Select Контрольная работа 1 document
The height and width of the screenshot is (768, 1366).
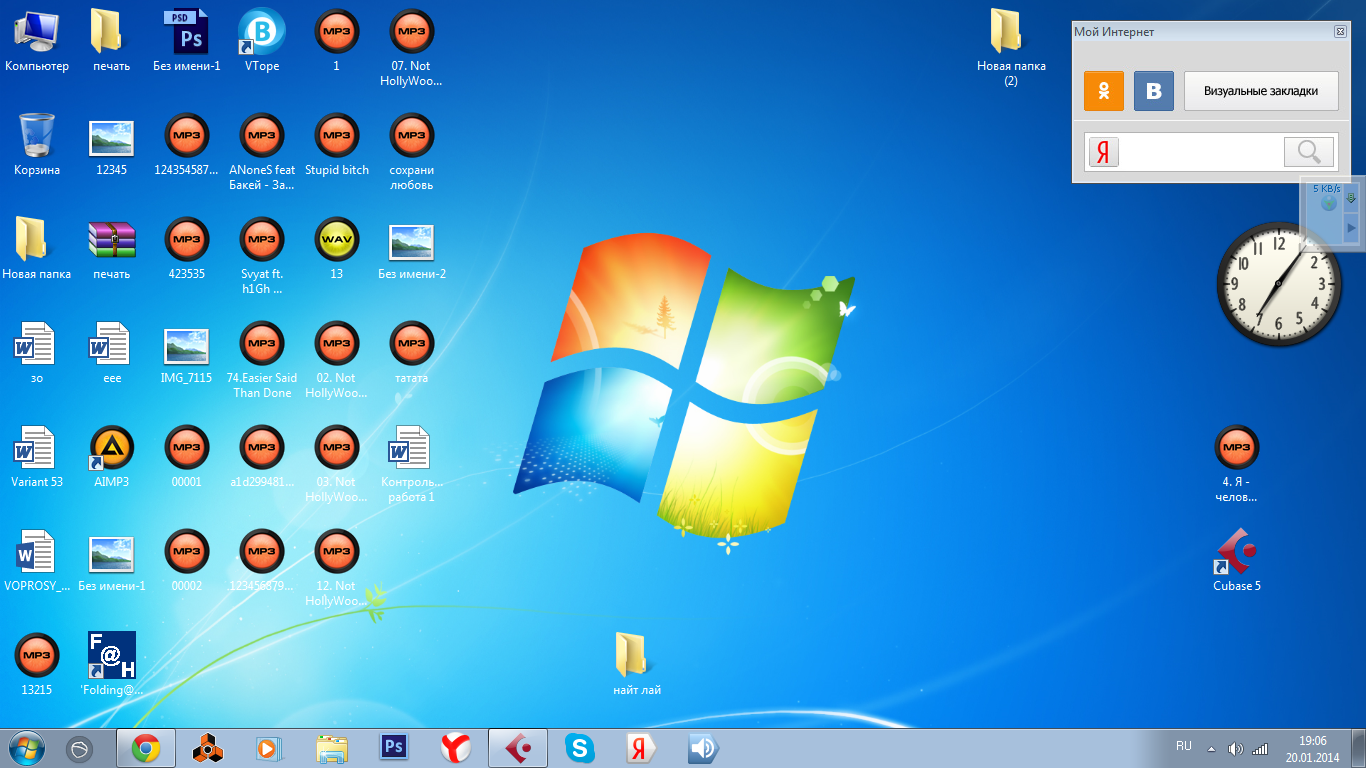(x=411, y=464)
